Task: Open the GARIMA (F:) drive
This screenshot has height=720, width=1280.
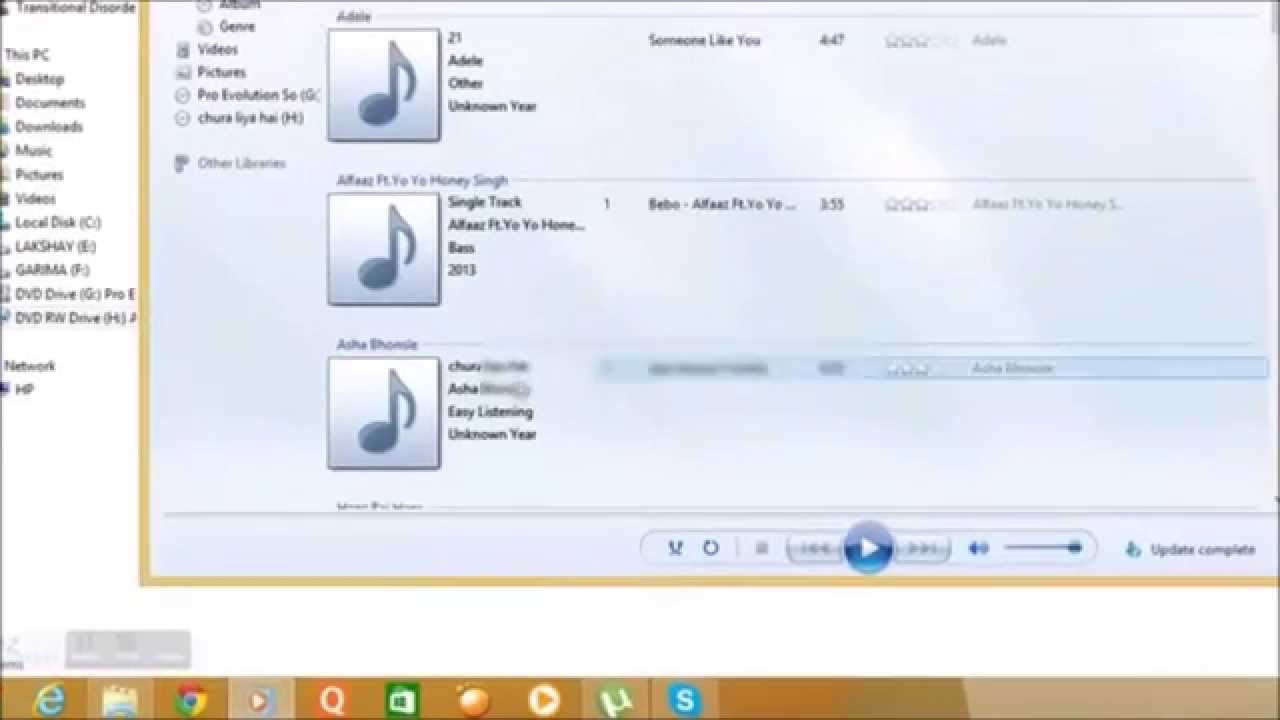Action: click(x=53, y=270)
